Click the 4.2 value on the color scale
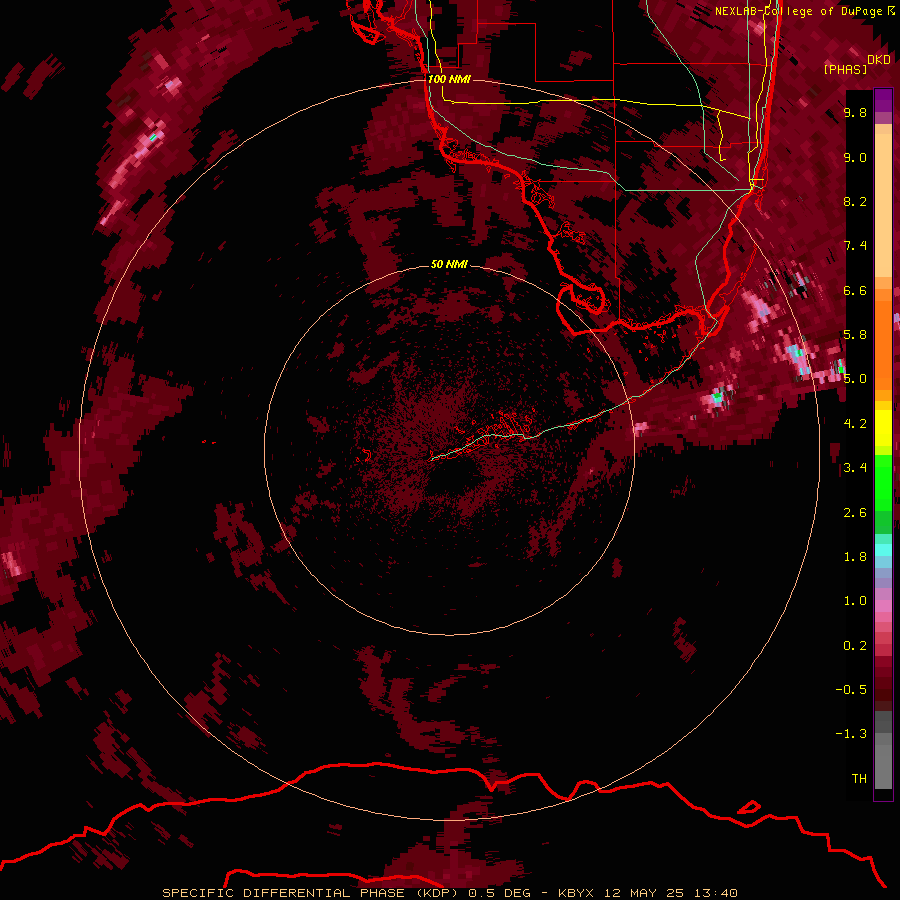 click(x=855, y=424)
